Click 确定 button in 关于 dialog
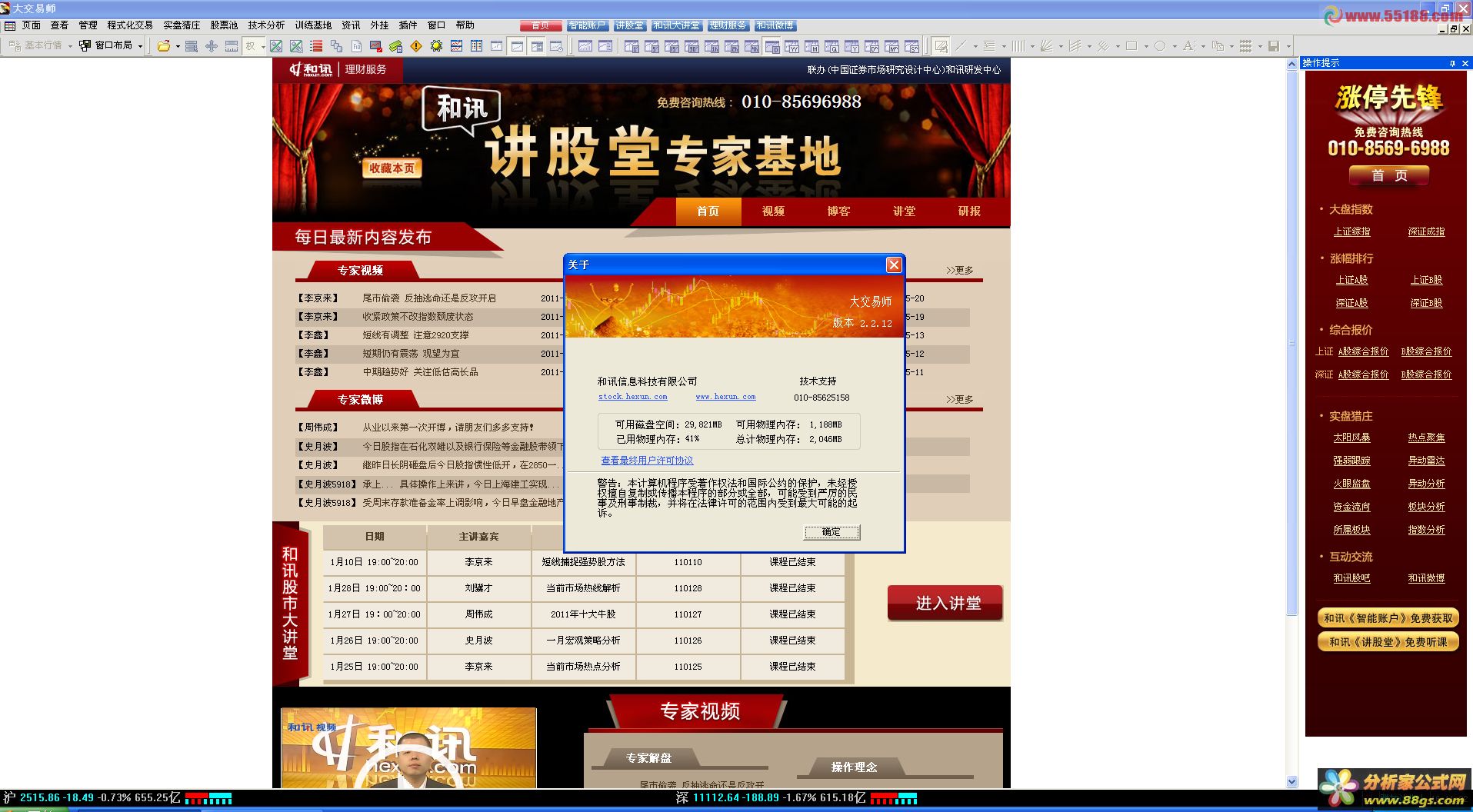This screenshot has height=812, width=1473. click(831, 532)
